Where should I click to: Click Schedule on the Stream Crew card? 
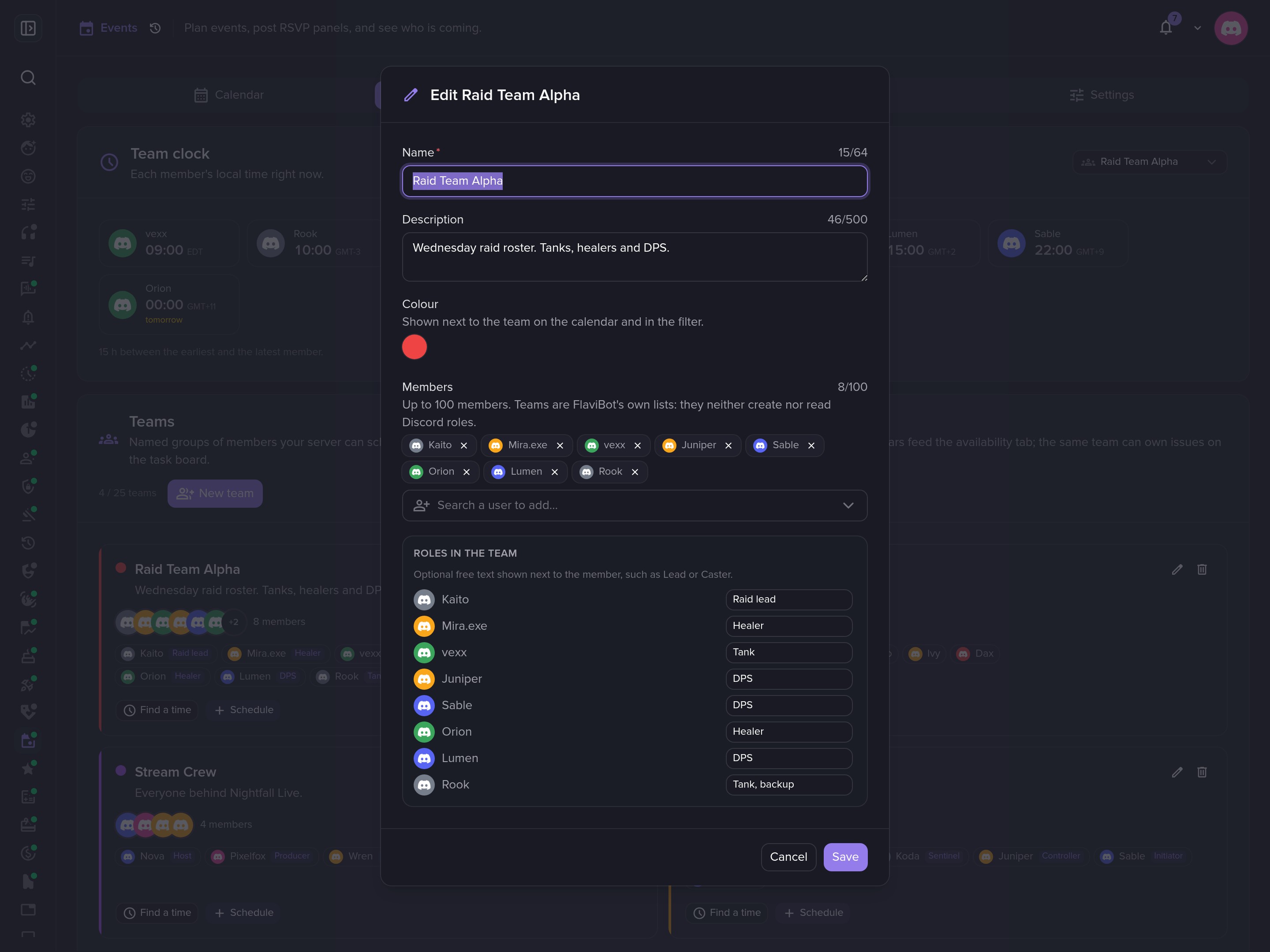tap(244, 912)
